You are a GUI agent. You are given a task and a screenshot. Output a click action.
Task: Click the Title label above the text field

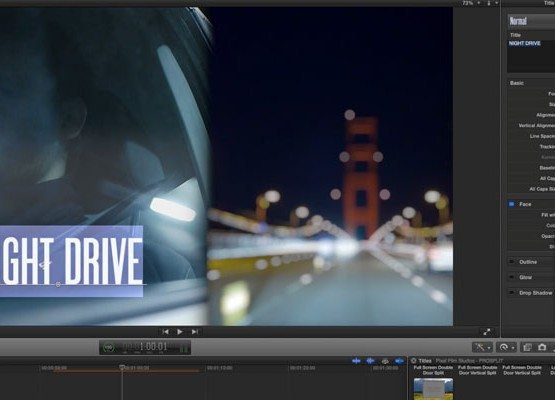(x=515, y=35)
